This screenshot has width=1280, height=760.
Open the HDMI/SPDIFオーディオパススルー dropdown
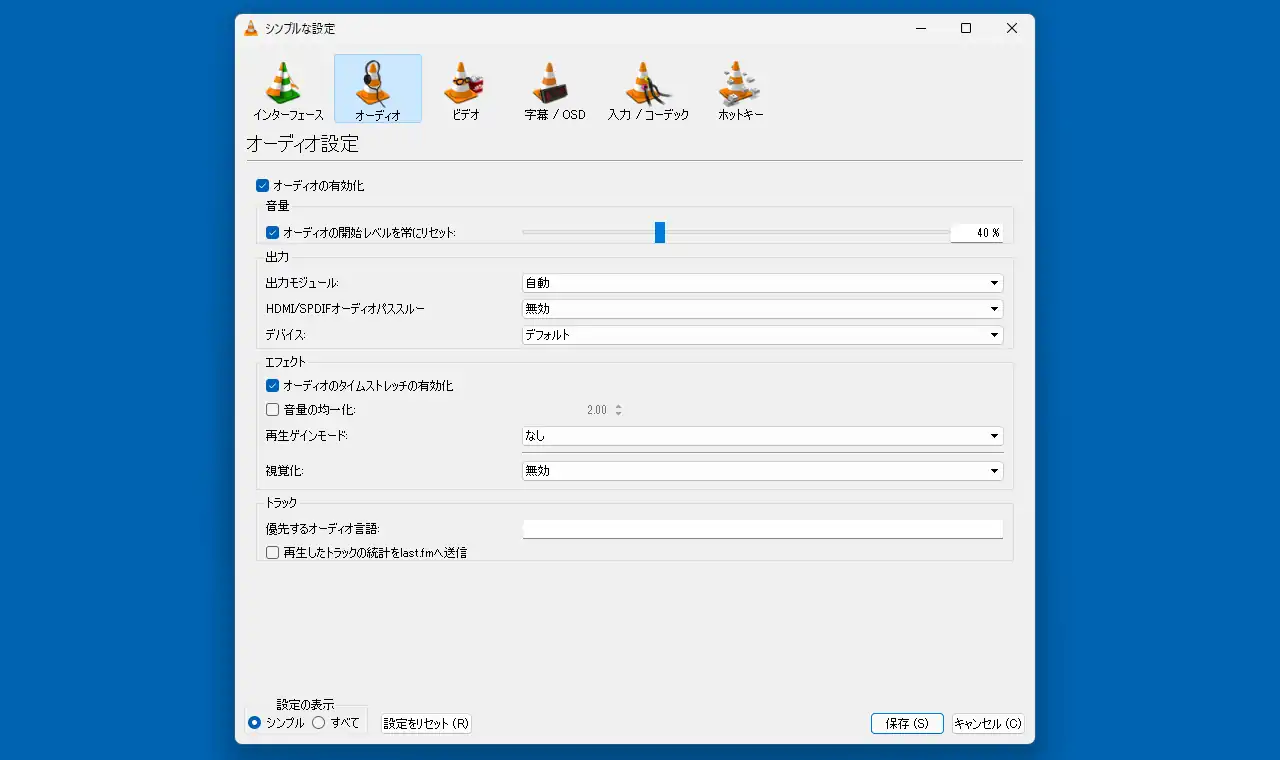762,309
